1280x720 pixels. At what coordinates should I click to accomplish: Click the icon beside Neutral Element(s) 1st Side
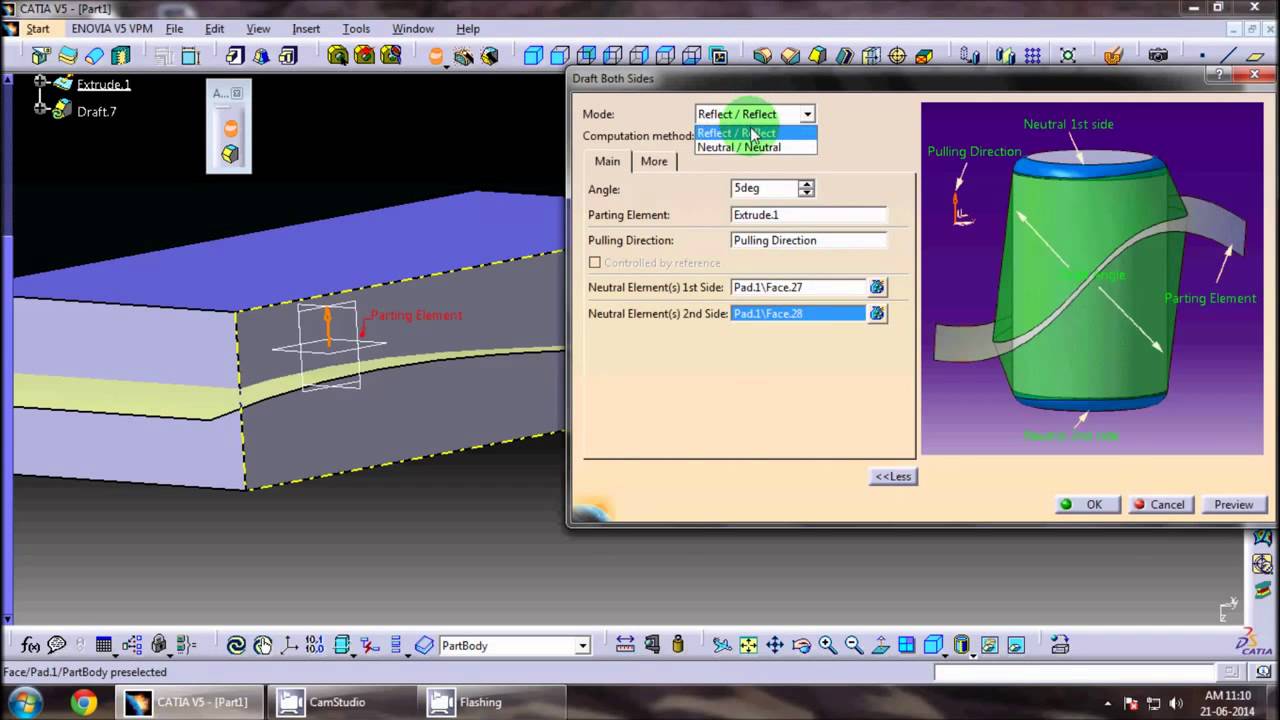point(877,287)
